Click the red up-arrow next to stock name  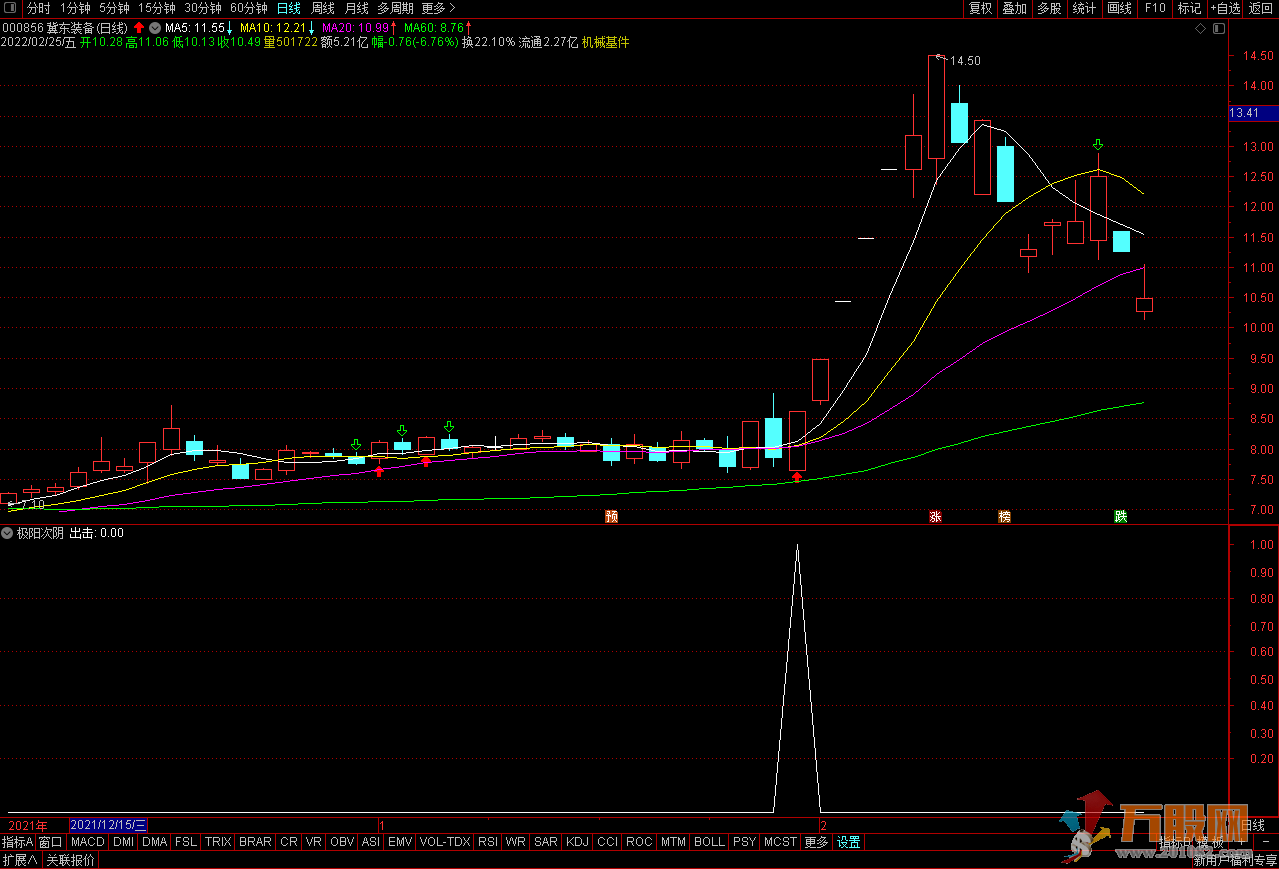139,28
